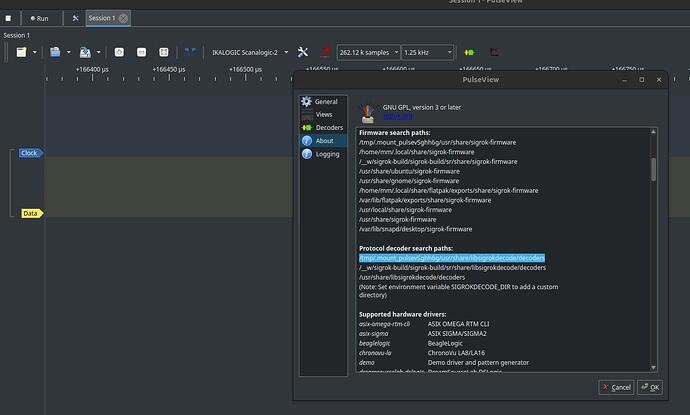Open device configuration wrench-screwdriver icon
The height and width of the screenshot is (415, 690).
point(303,52)
